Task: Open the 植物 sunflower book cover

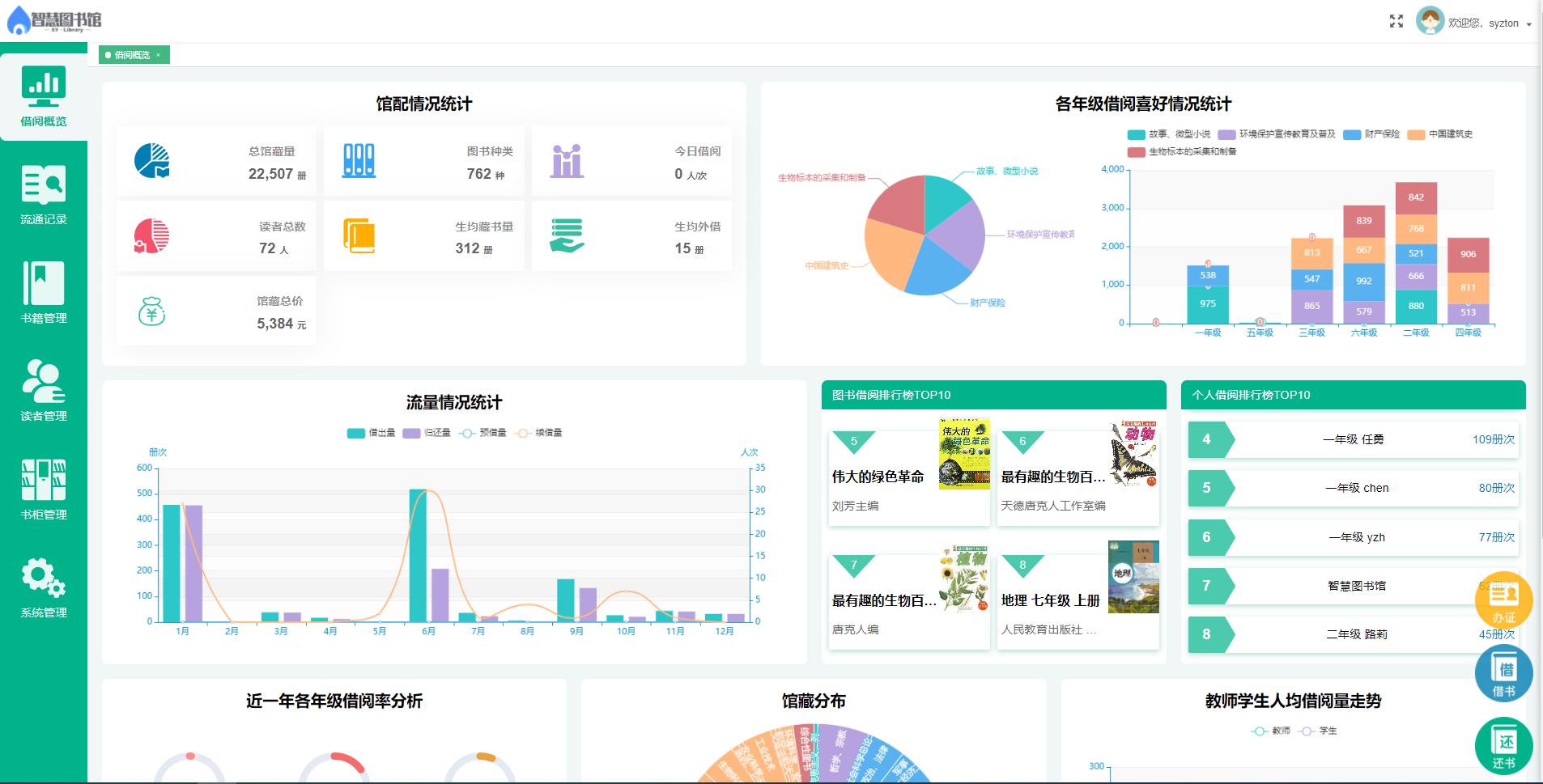Action: (x=964, y=578)
